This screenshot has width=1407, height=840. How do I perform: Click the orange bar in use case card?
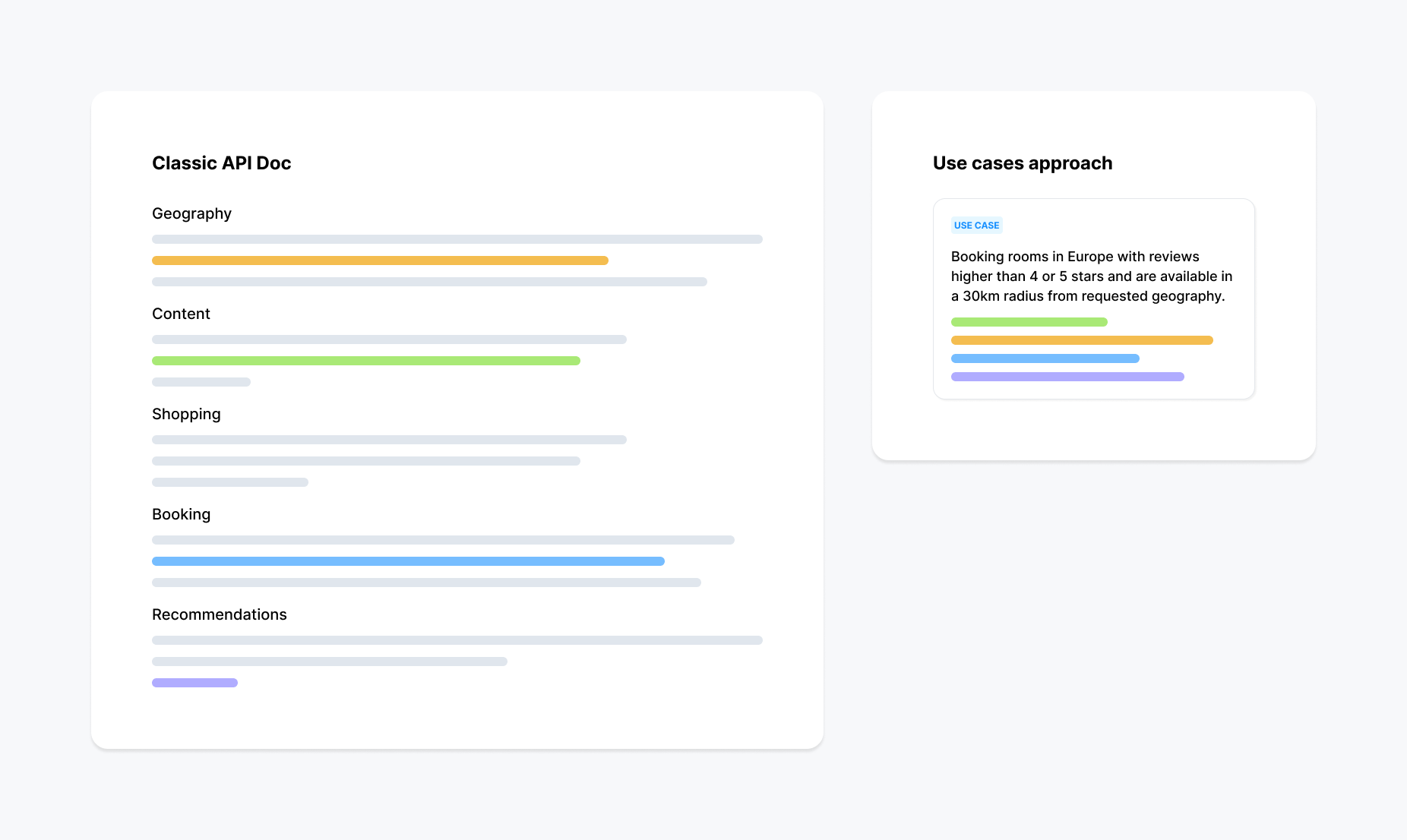[1082, 340]
